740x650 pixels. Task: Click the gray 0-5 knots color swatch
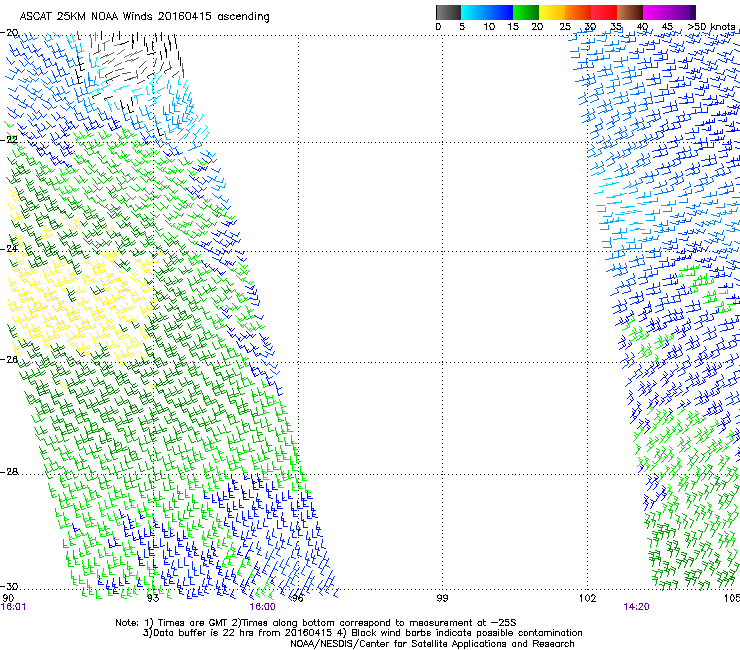click(x=448, y=12)
